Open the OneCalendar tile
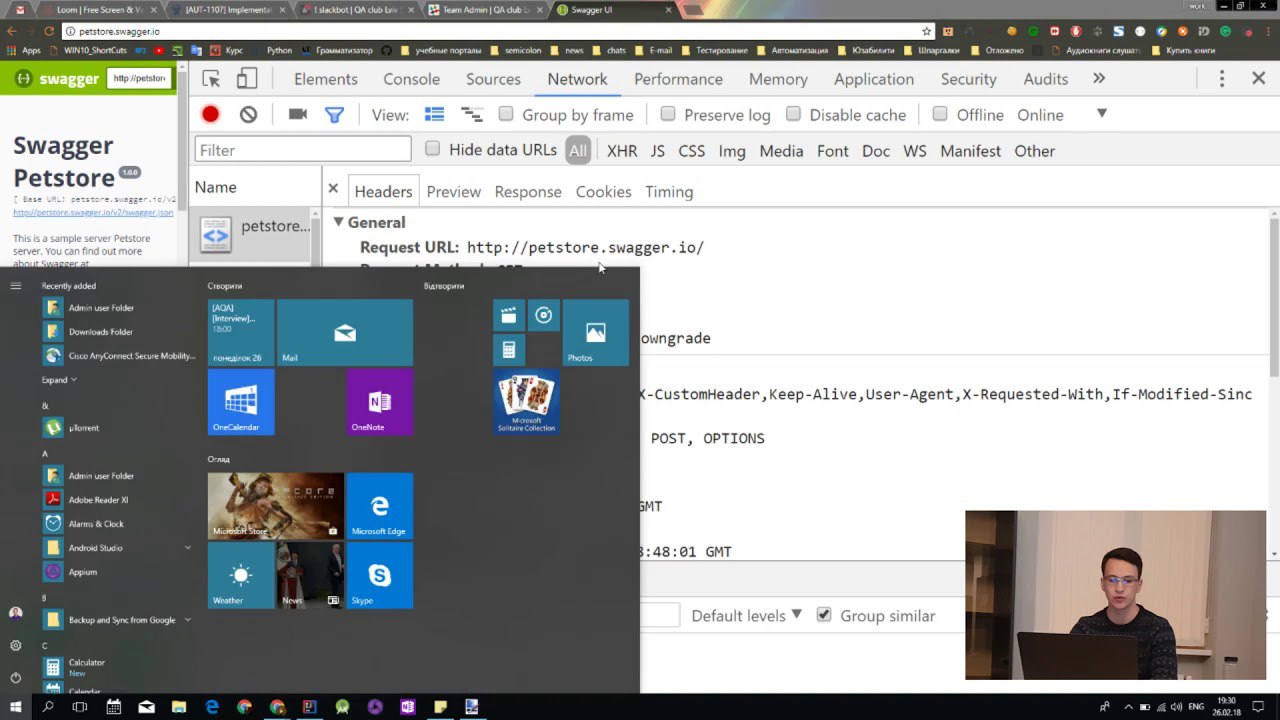1280x720 pixels. pos(241,402)
